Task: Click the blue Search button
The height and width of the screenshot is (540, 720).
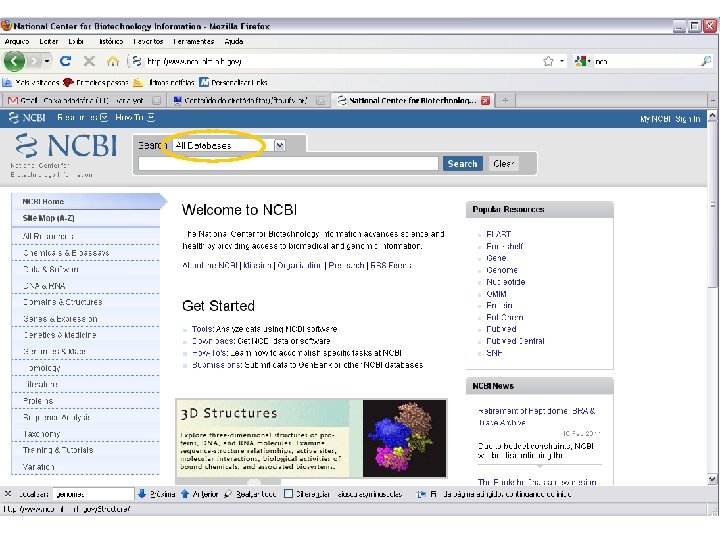Action: click(x=462, y=163)
